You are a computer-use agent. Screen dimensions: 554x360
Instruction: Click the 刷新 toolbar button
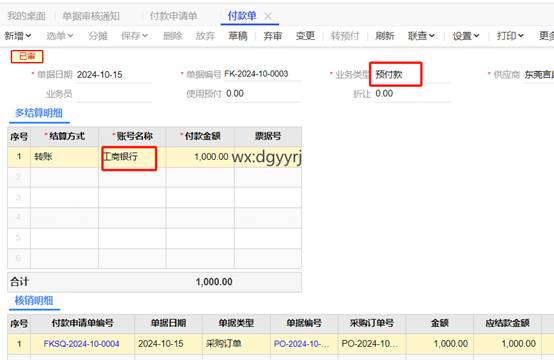pyautogui.click(x=385, y=36)
